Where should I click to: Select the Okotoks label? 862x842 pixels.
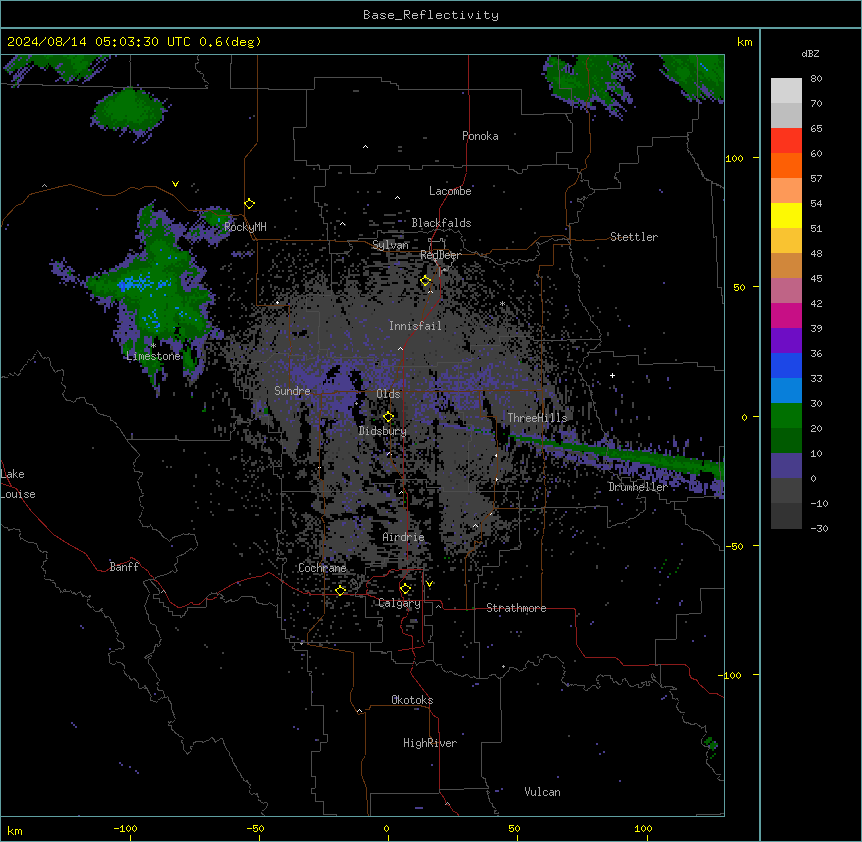(412, 700)
